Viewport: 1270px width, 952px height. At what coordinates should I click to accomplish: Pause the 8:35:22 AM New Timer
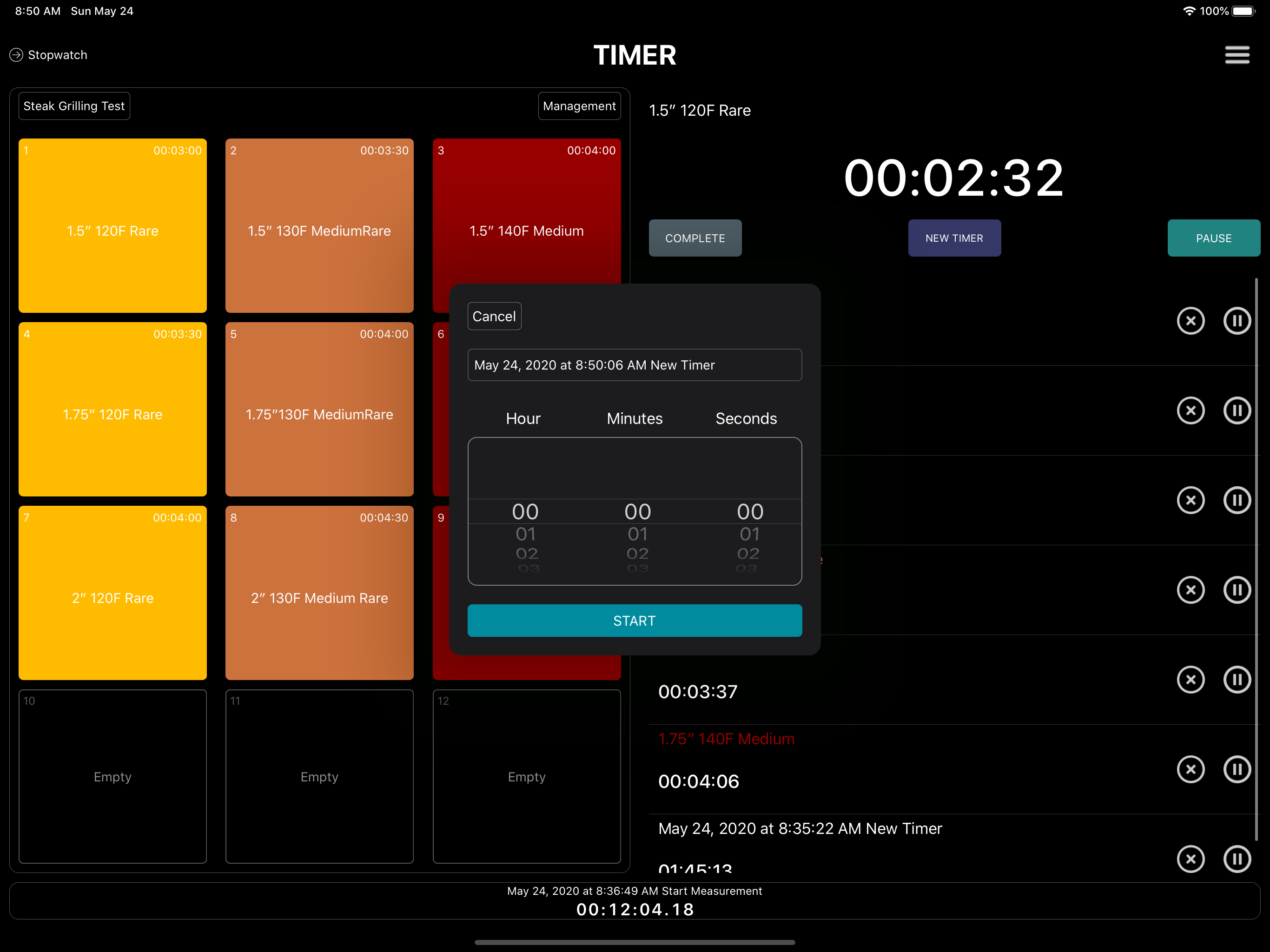click(1237, 859)
